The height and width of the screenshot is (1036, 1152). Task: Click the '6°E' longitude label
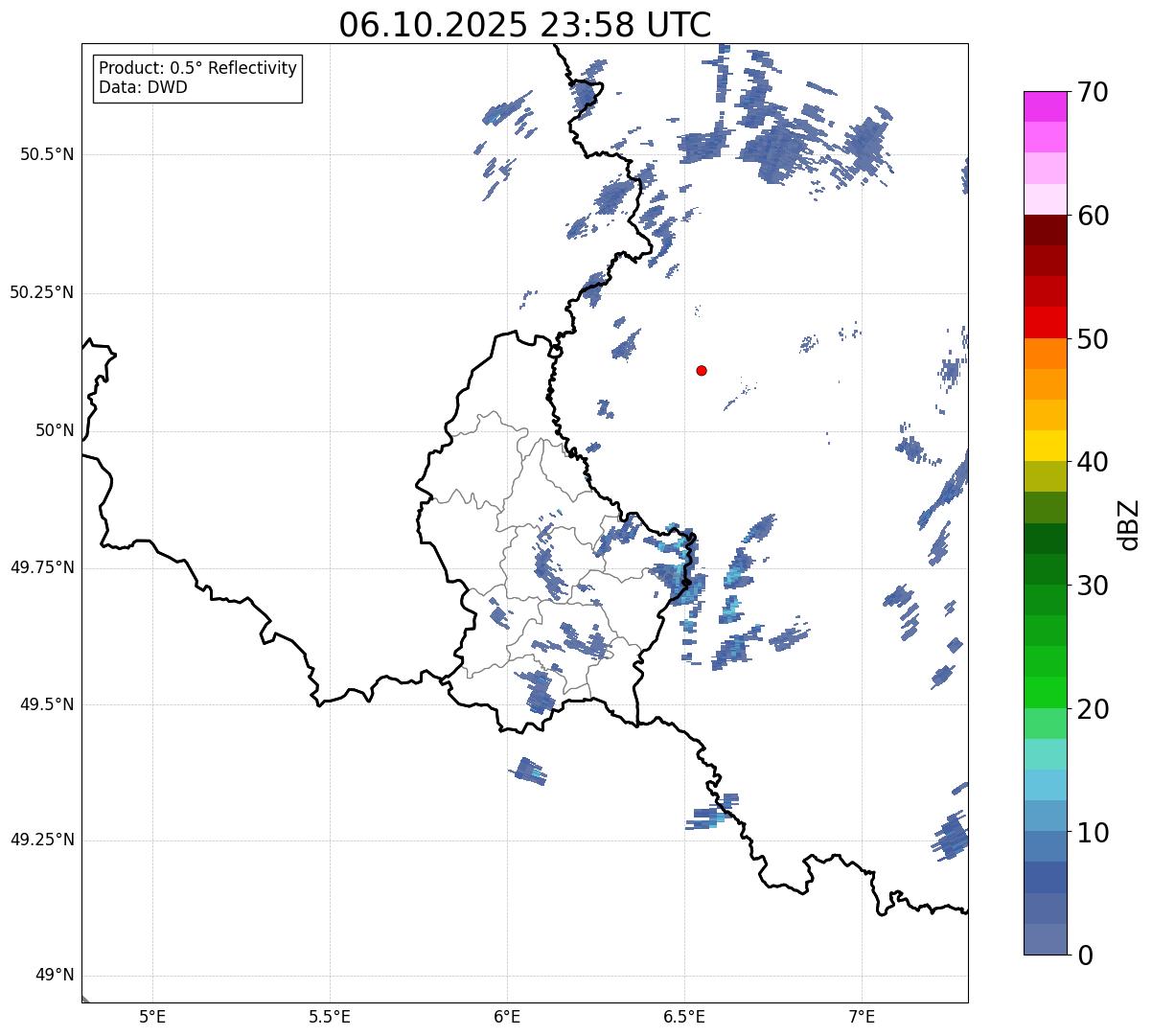(x=507, y=1017)
